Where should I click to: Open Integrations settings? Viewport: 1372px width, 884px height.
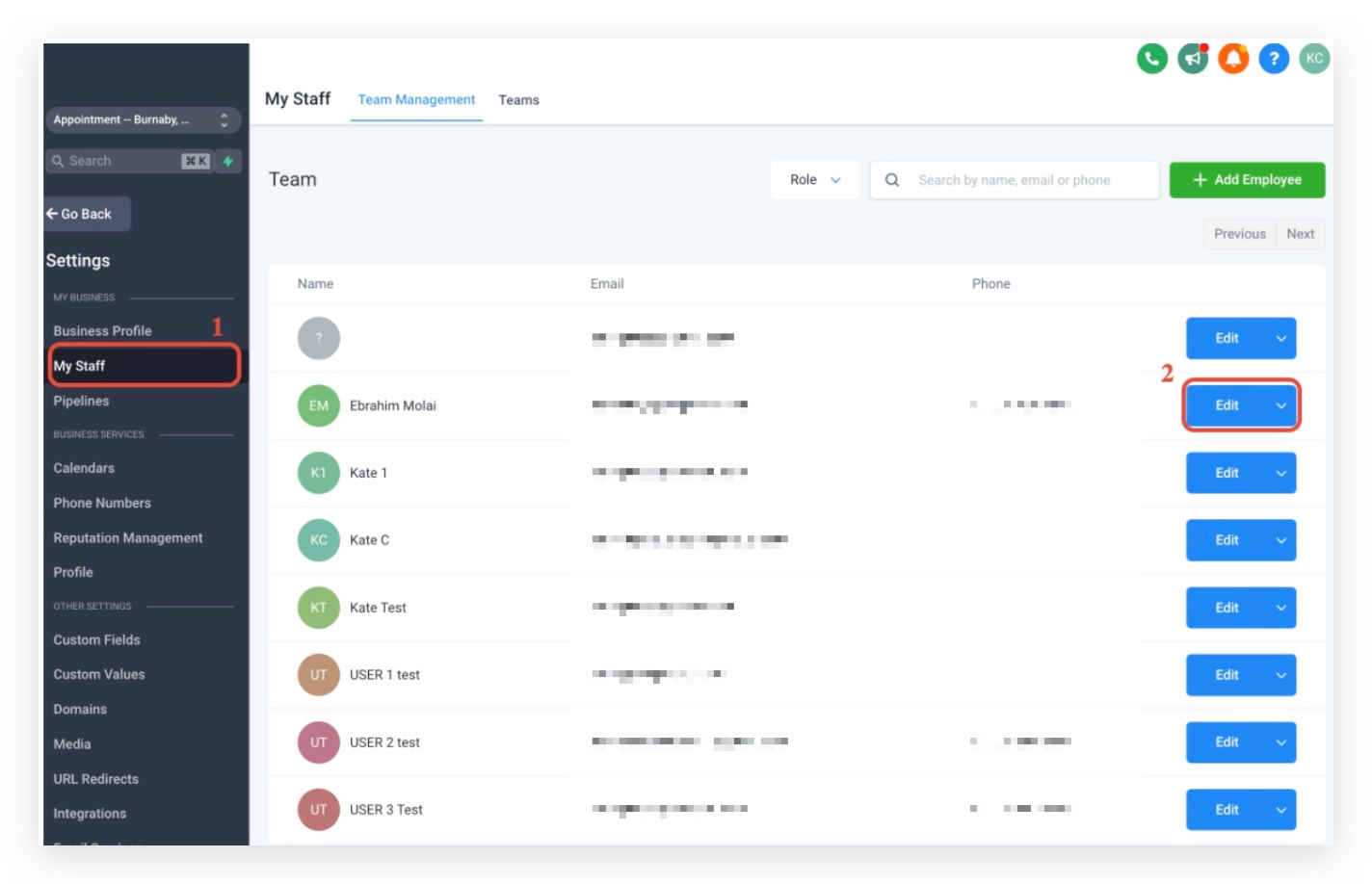pyautogui.click(x=90, y=813)
